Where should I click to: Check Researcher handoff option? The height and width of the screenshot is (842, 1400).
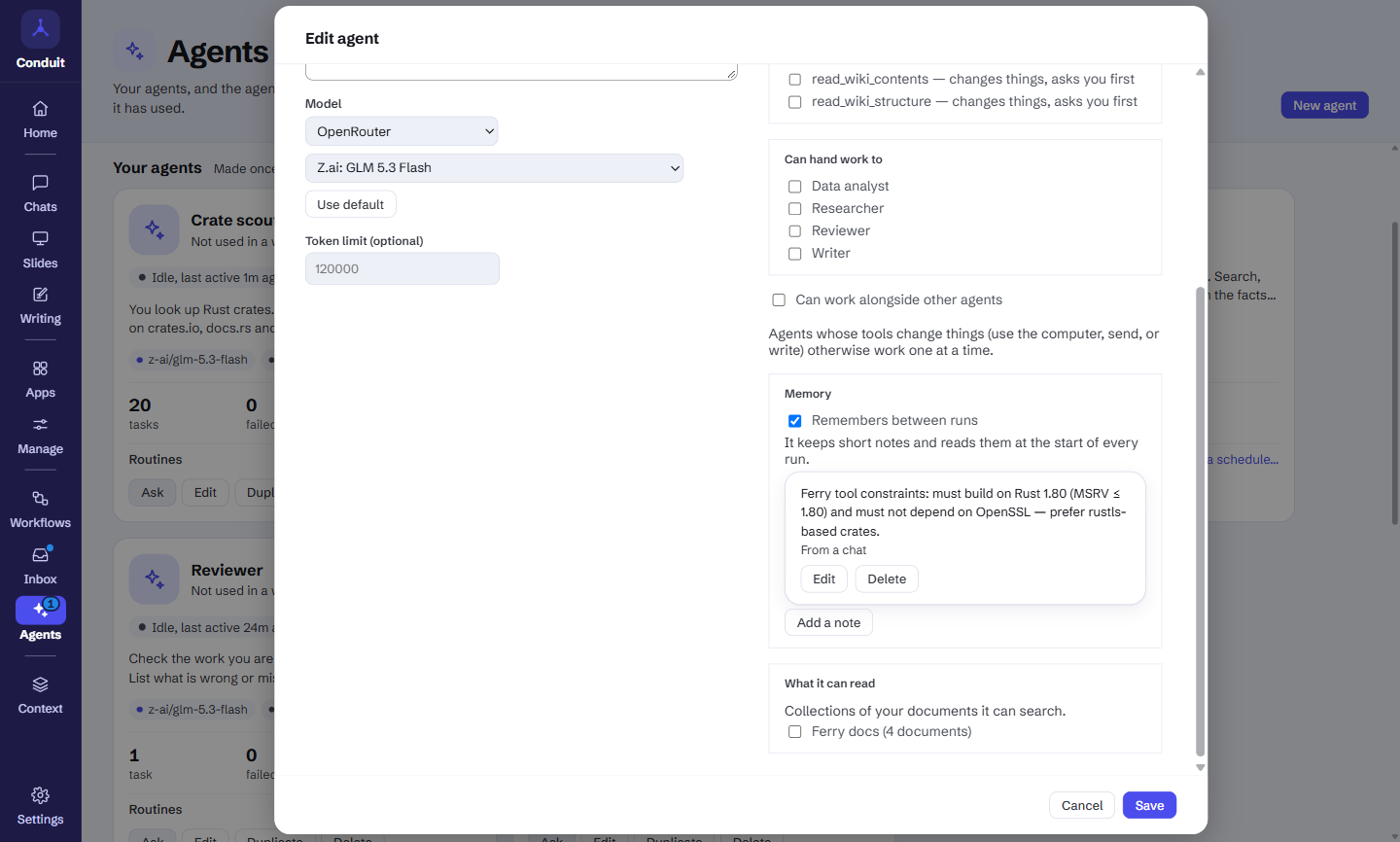[x=794, y=209]
